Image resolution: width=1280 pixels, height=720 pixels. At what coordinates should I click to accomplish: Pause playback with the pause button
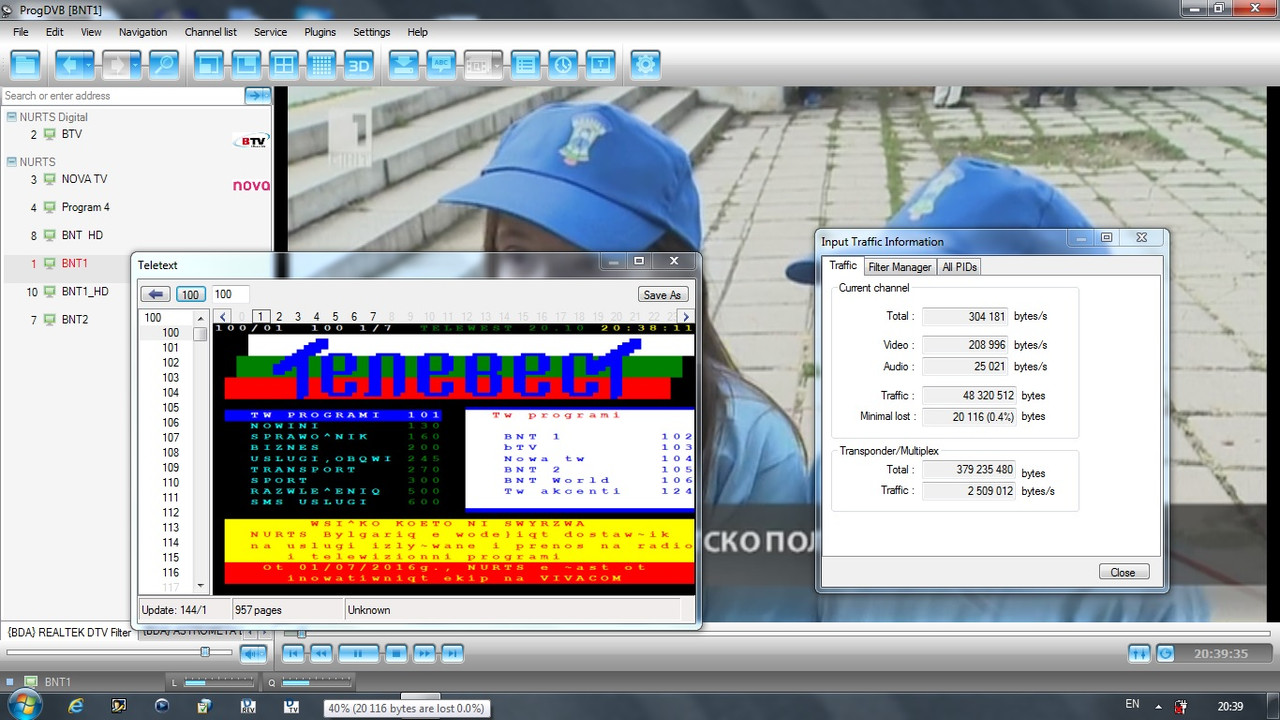pos(358,653)
